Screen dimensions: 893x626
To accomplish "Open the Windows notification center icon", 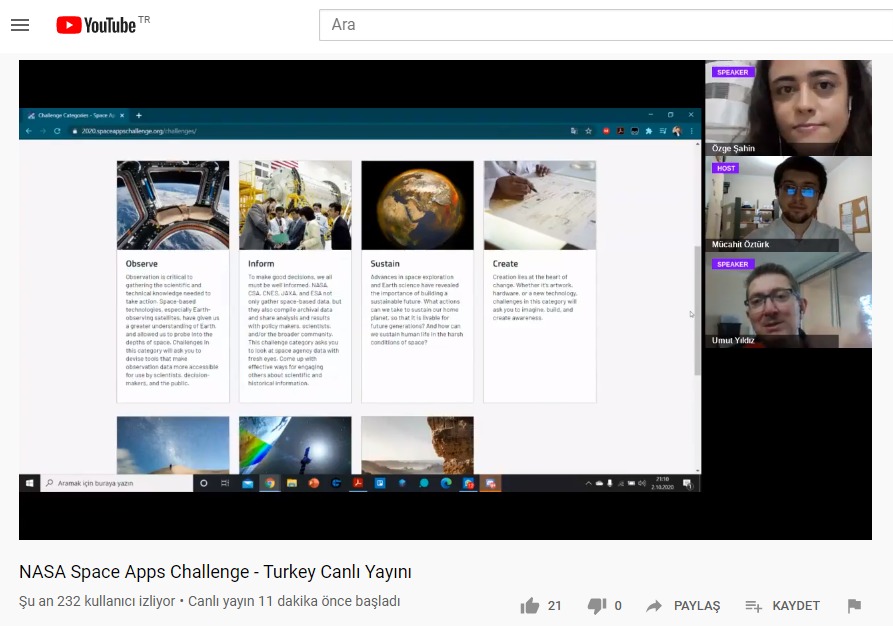I will point(687,484).
